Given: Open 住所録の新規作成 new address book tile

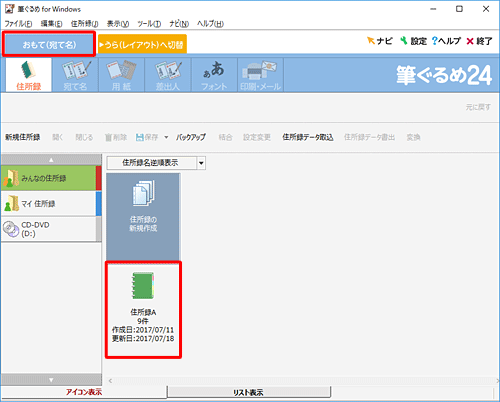Looking at the screenshot, I should [x=143, y=217].
